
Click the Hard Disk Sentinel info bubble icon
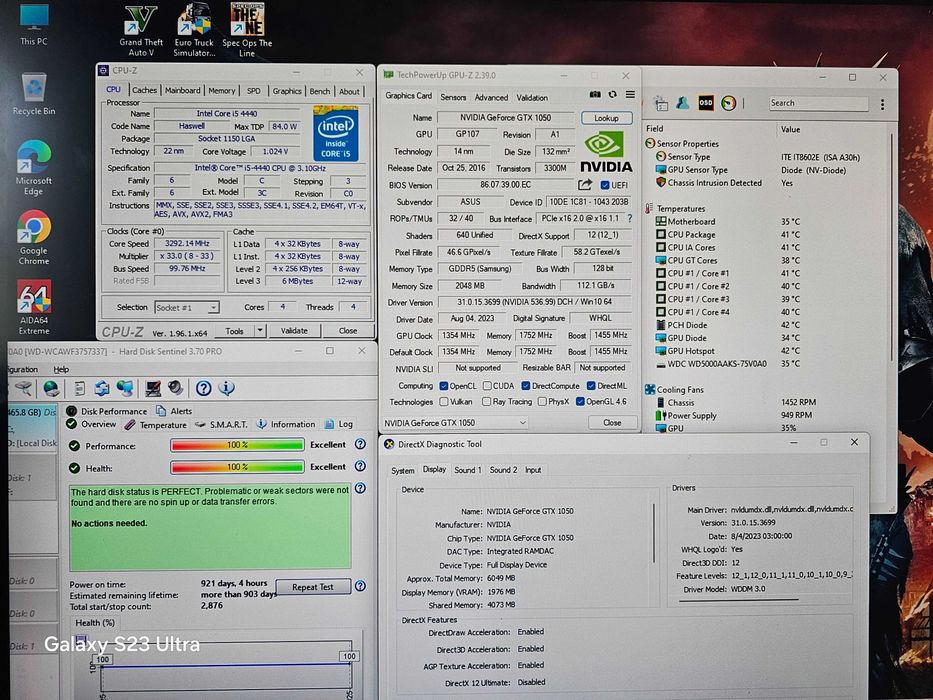[226, 389]
